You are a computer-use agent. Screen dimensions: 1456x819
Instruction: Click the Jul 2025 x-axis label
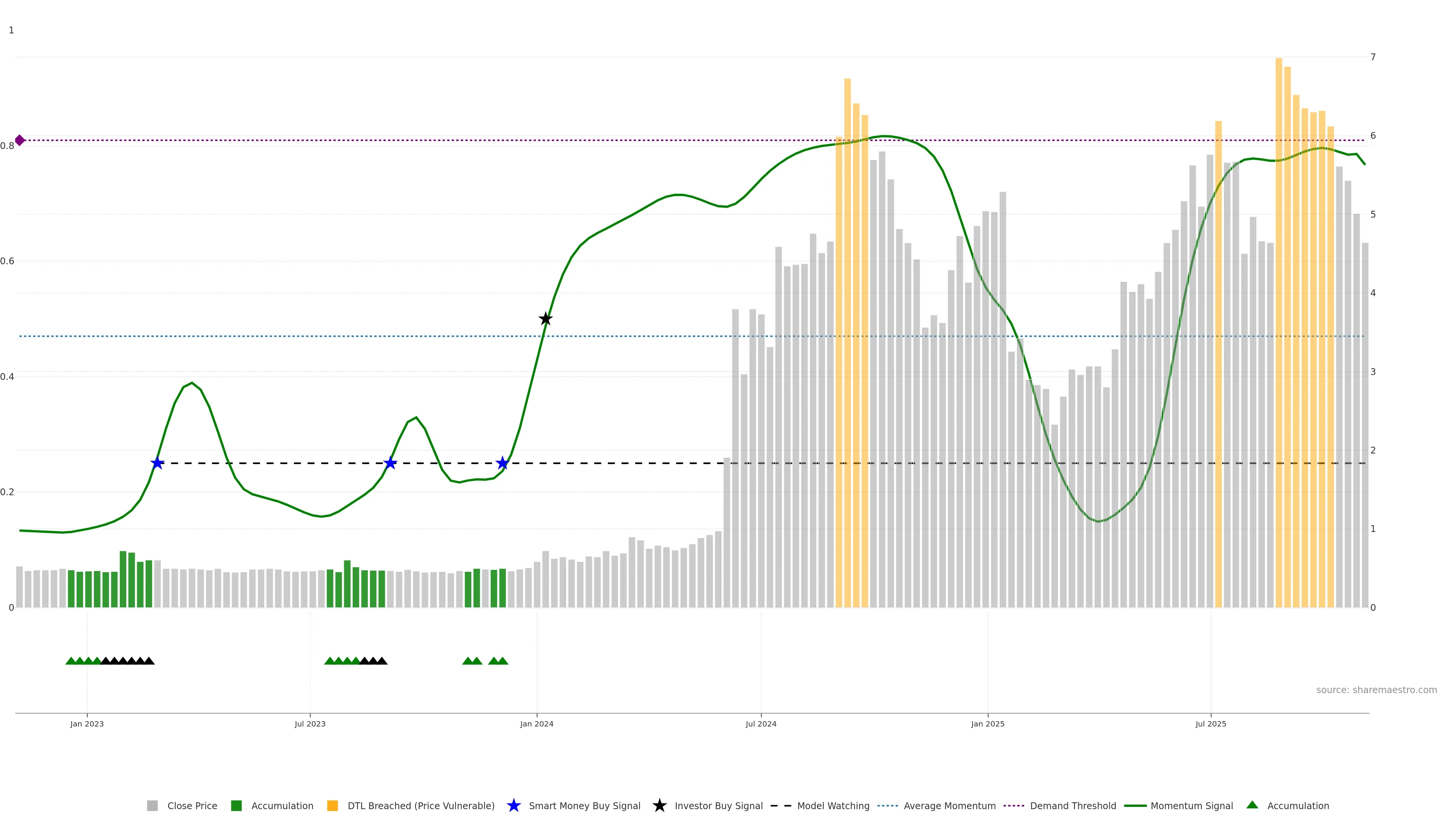(x=1210, y=723)
